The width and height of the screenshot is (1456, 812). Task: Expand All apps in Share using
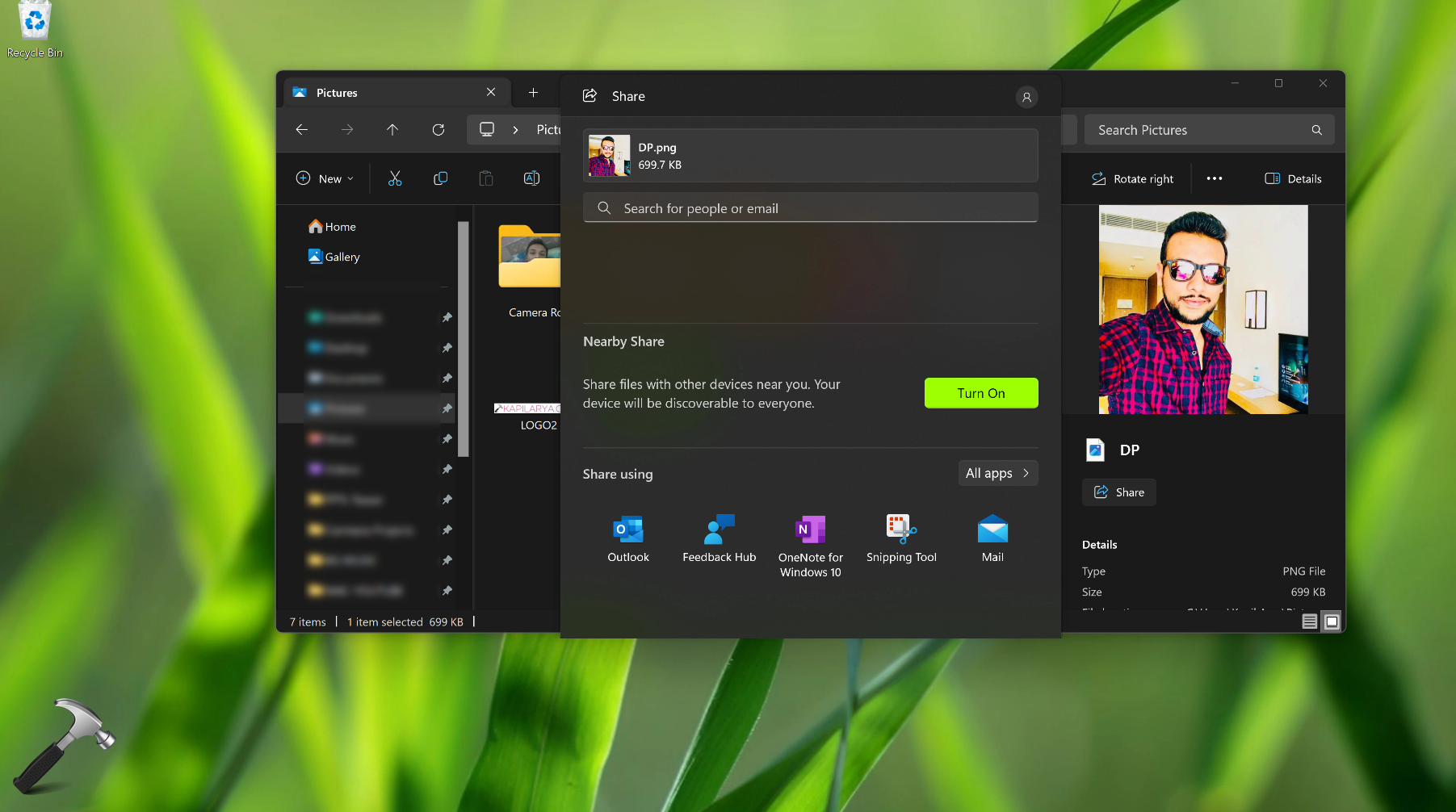pyautogui.click(x=997, y=473)
